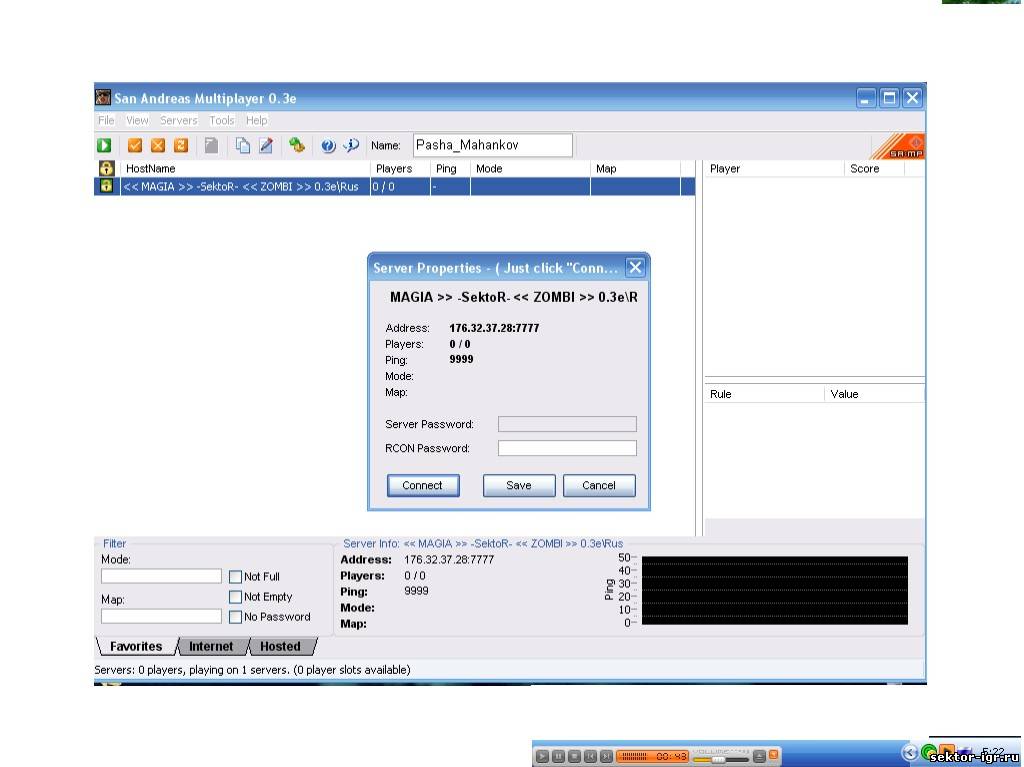Click the Save button in Server Properties
The height and width of the screenshot is (767, 1024).
coord(519,485)
